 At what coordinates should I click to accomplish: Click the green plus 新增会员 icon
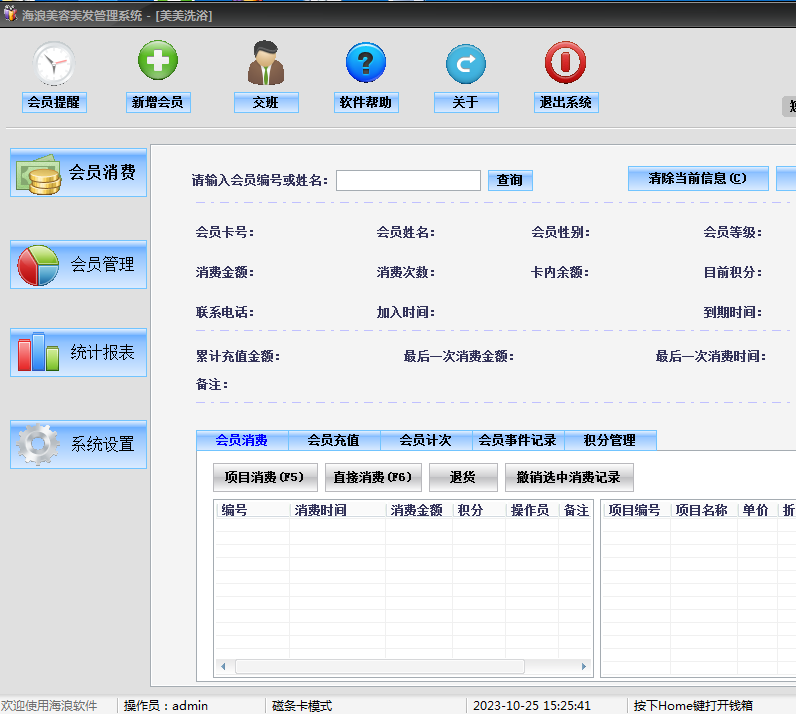[x=158, y=60]
